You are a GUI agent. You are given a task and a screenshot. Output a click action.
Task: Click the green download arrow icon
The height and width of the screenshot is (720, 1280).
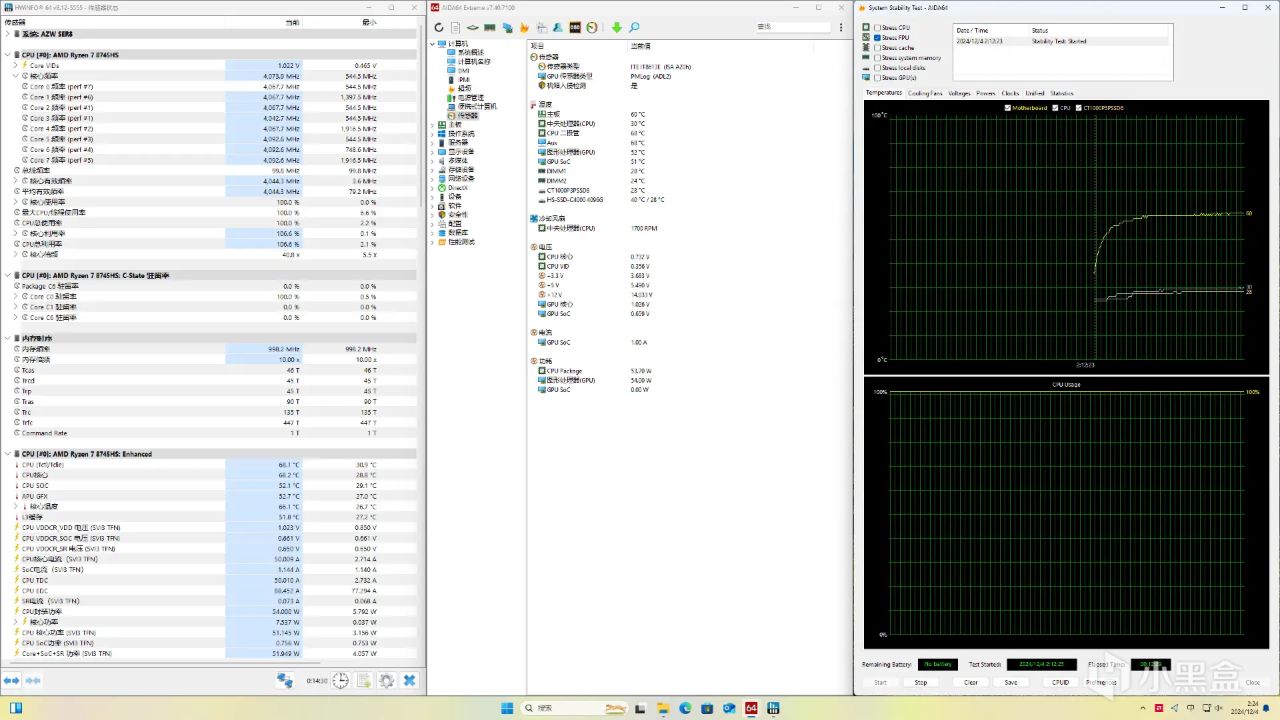coord(617,27)
